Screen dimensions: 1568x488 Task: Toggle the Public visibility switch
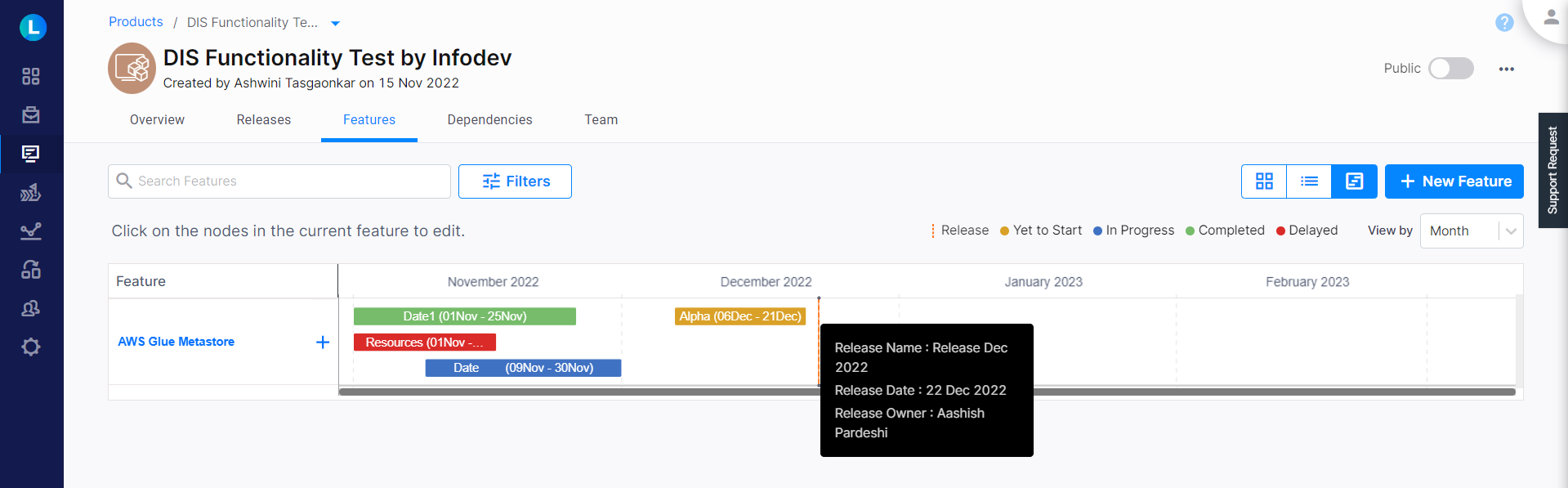1450,69
